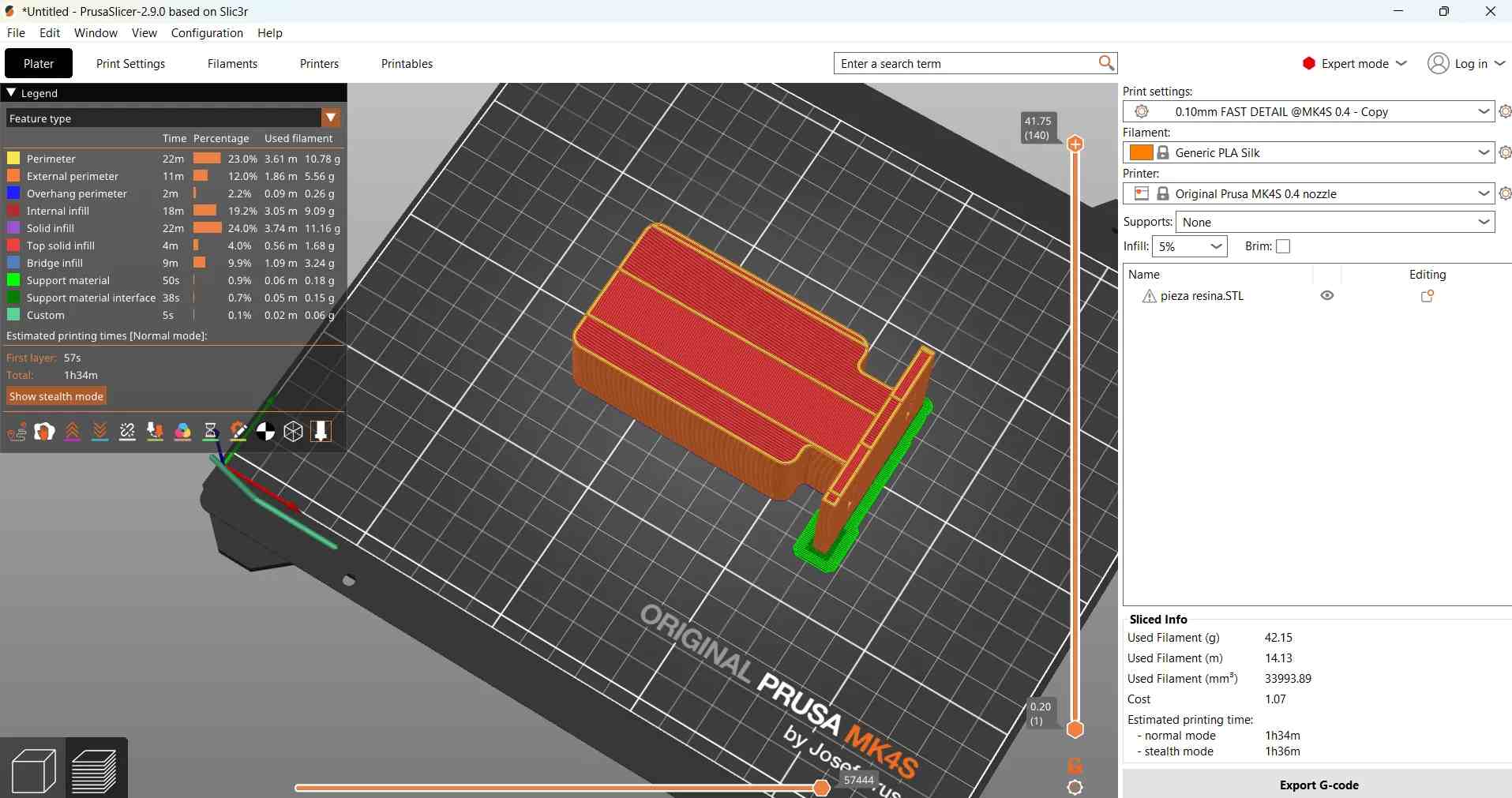
Task: Collapse the Legend panel triangle
Action: click(11, 92)
